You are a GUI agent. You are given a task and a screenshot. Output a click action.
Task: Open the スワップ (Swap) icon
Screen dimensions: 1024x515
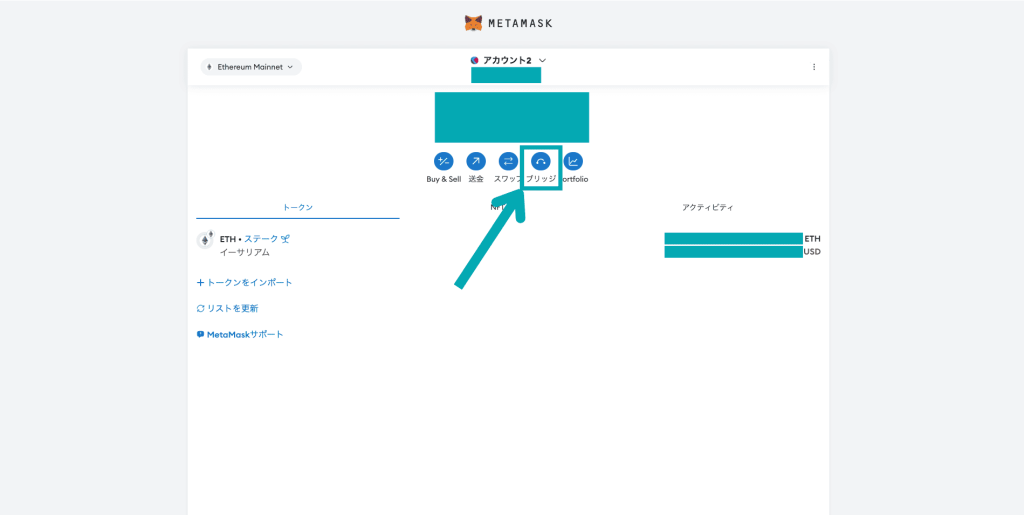[x=508, y=161]
